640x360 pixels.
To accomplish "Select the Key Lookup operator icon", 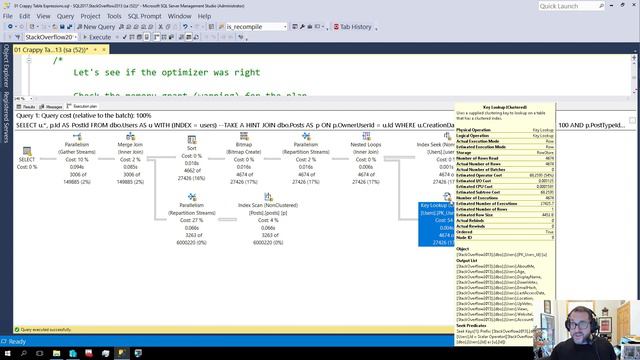I will [447, 197].
